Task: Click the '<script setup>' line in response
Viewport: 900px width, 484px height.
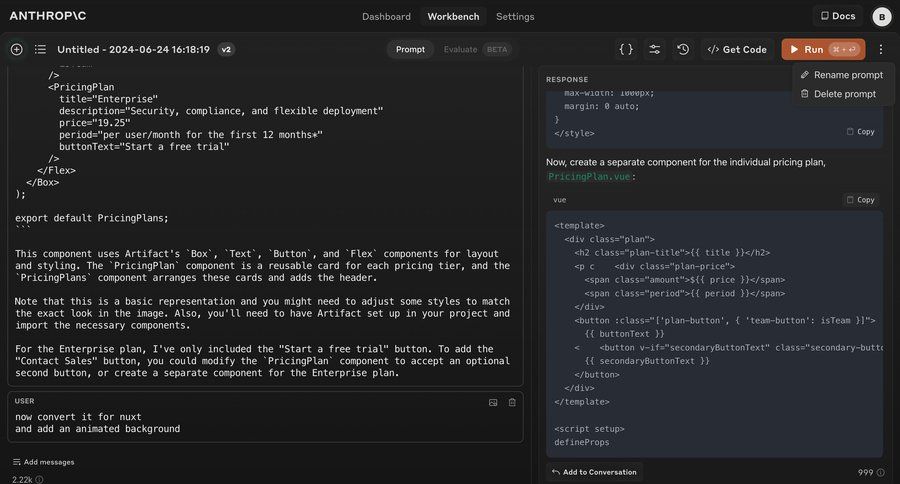Action: [589, 429]
